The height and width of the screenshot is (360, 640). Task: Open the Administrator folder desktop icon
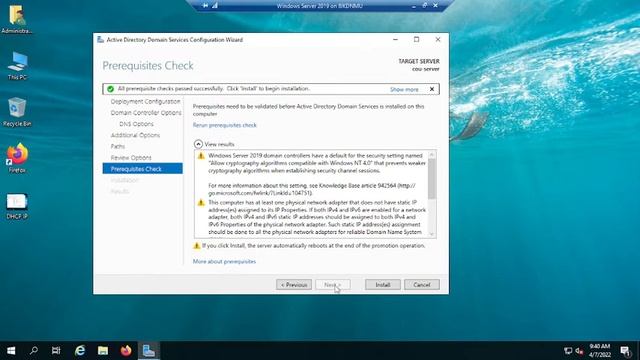[x=17, y=19]
